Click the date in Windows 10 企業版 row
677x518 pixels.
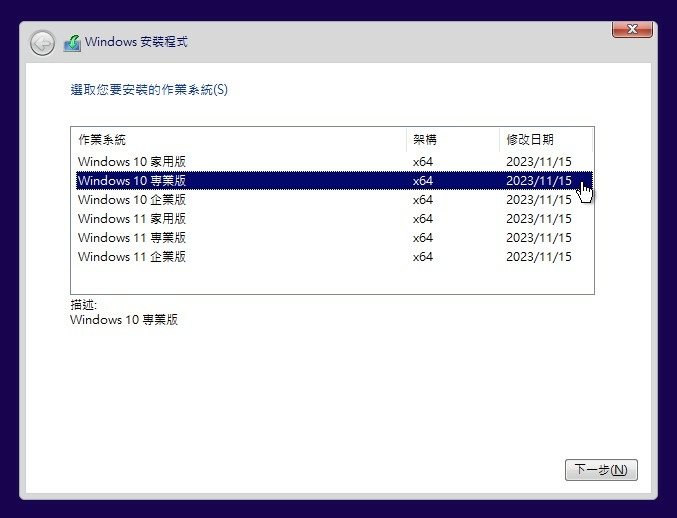tap(539, 200)
